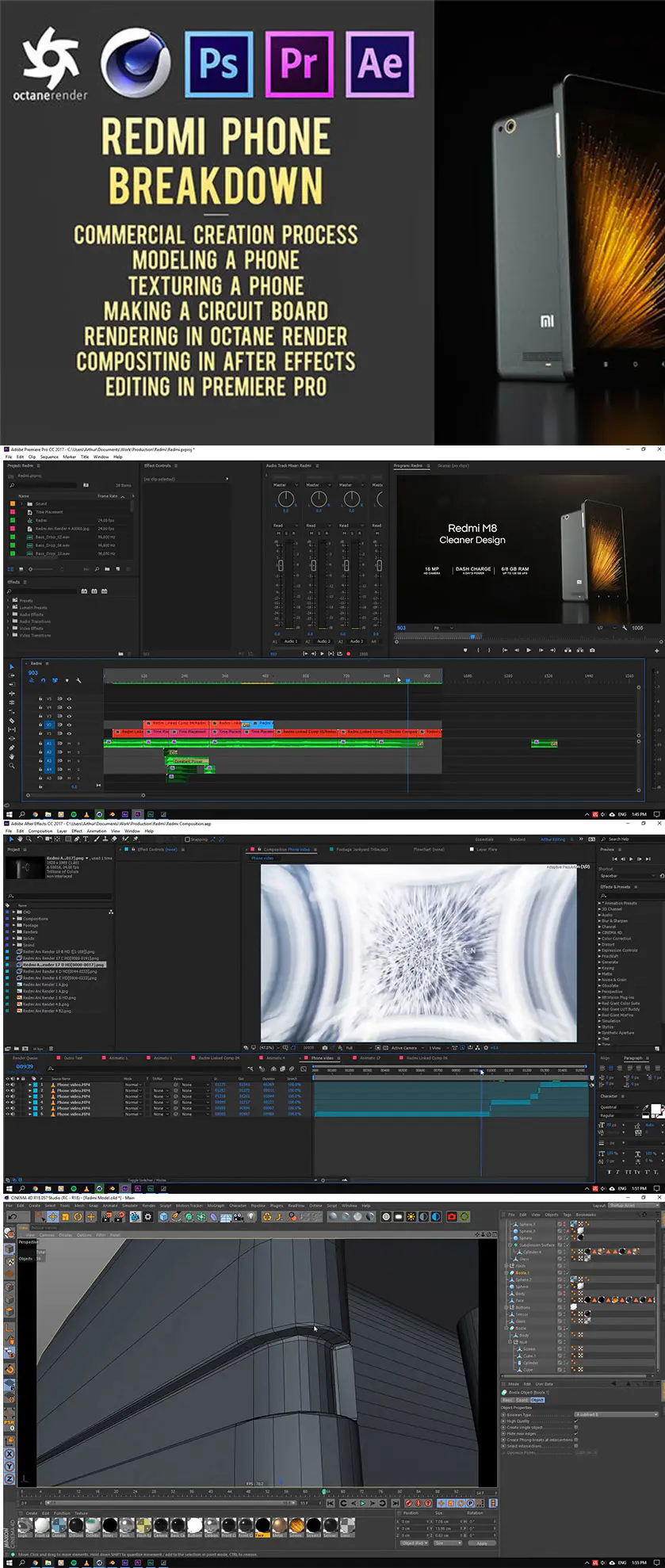The width and height of the screenshot is (665, 1568).
Task: Select Arthur Editing workspace in After Effects
Action: click(553, 839)
